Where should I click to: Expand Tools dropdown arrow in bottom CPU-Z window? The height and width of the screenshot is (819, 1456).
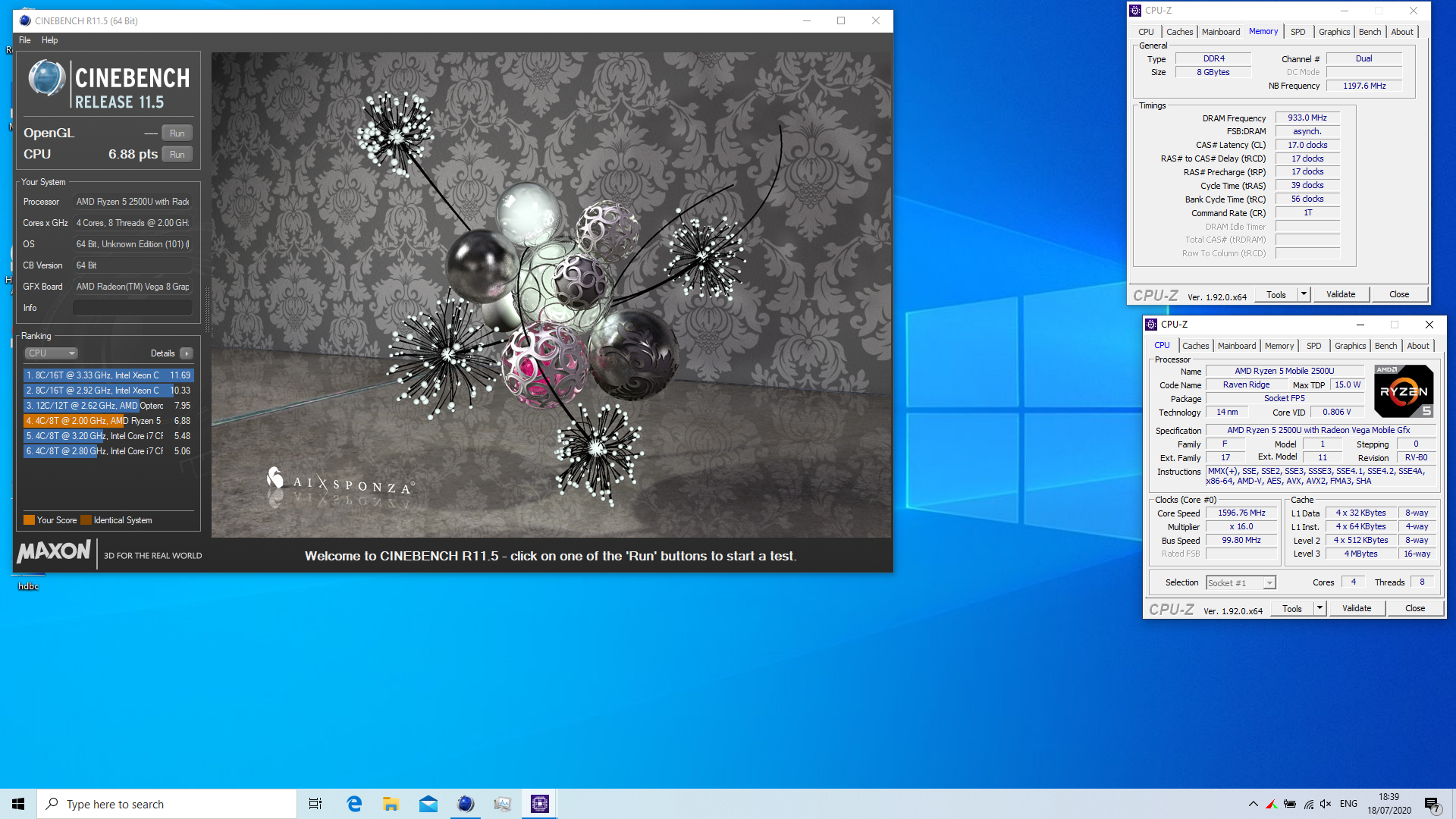click(1320, 608)
